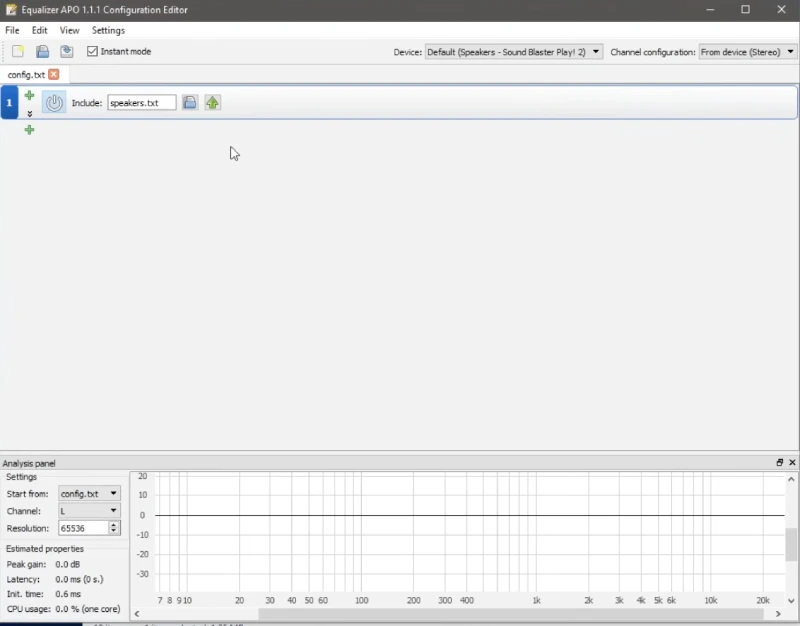Click the Open file toolbar icon

[x=42, y=52]
